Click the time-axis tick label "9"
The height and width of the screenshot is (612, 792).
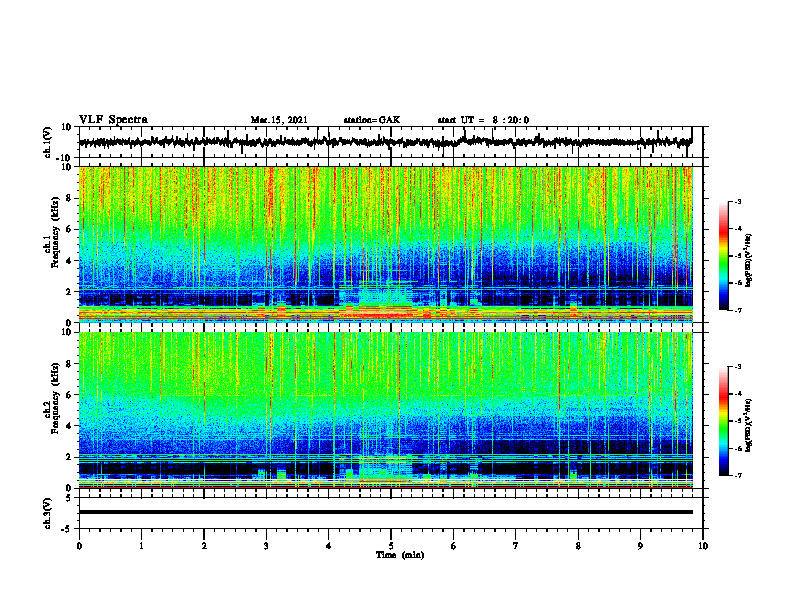tap(640, 546)
